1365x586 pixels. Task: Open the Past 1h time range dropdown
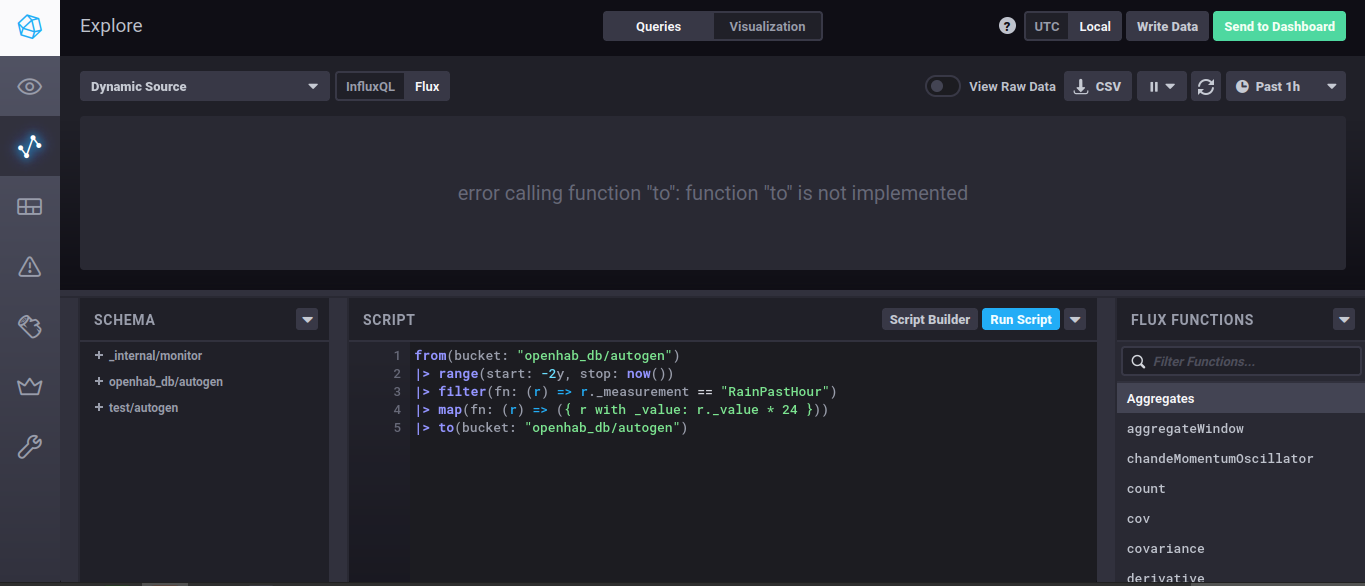[x=1285, y=87]
